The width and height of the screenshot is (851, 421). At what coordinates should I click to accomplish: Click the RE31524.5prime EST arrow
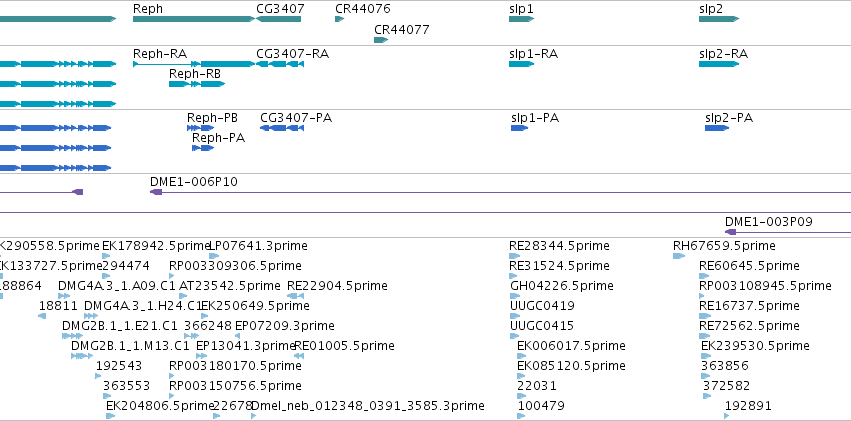pos(514,276)
